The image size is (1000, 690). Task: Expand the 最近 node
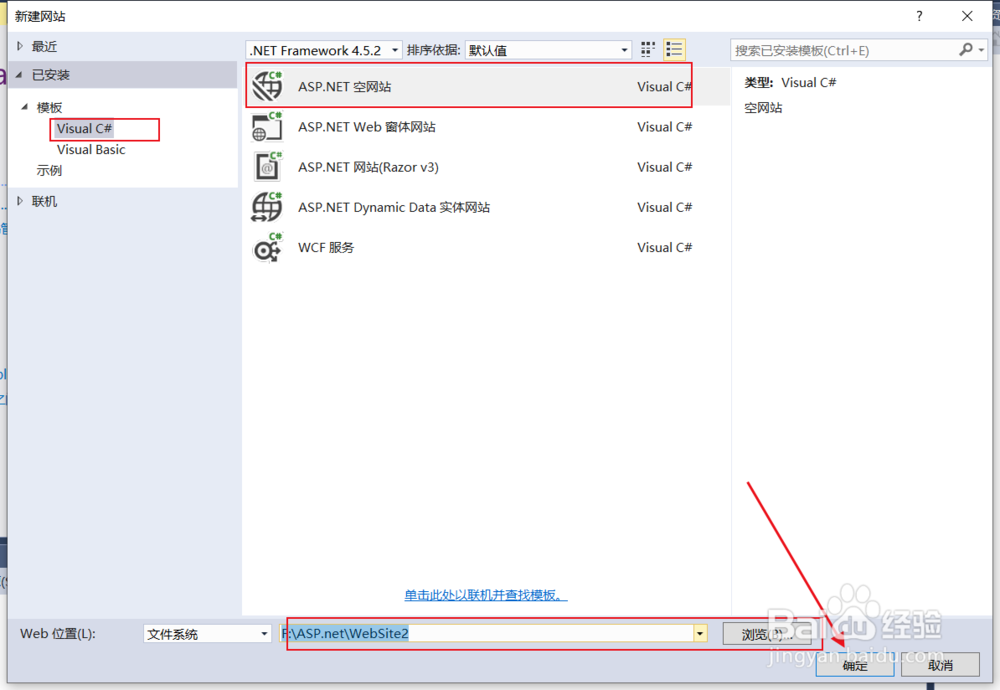[x=20, y=46]
